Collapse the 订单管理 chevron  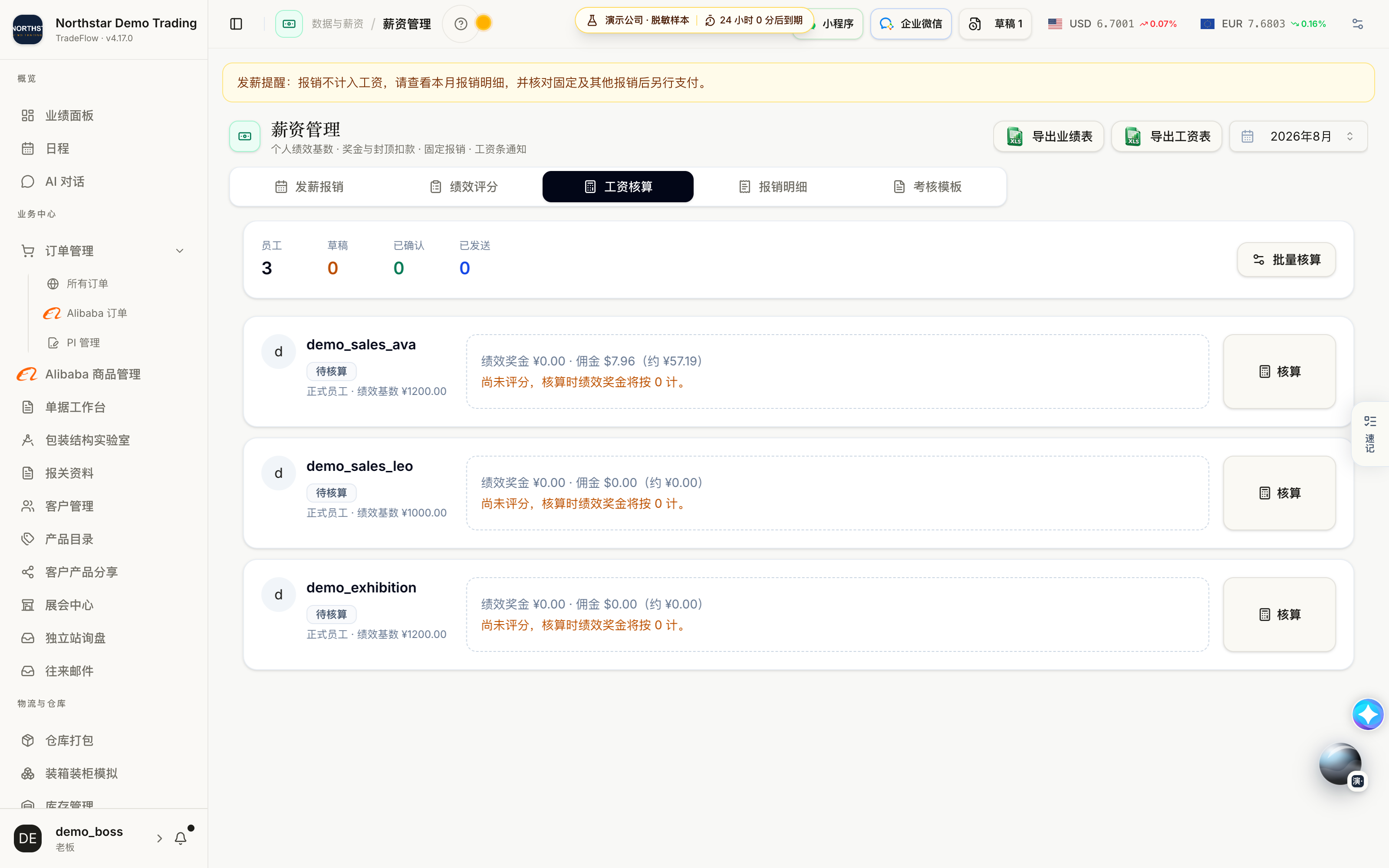pos(180,251)
